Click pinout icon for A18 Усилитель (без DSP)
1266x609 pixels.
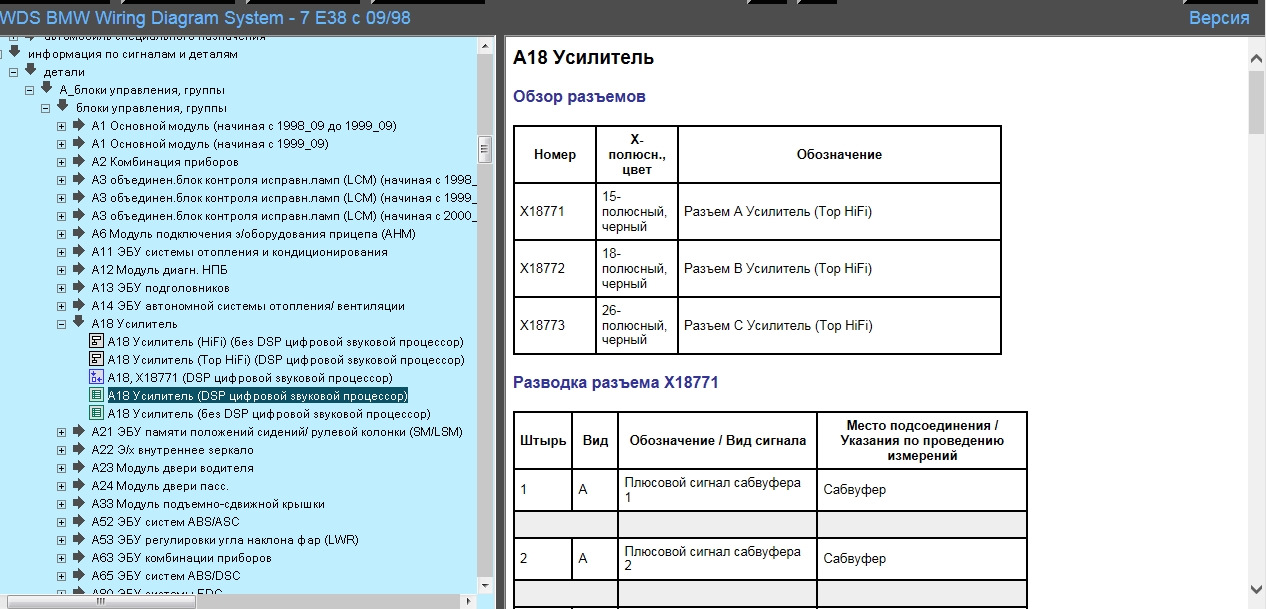(x=97, y=414)
